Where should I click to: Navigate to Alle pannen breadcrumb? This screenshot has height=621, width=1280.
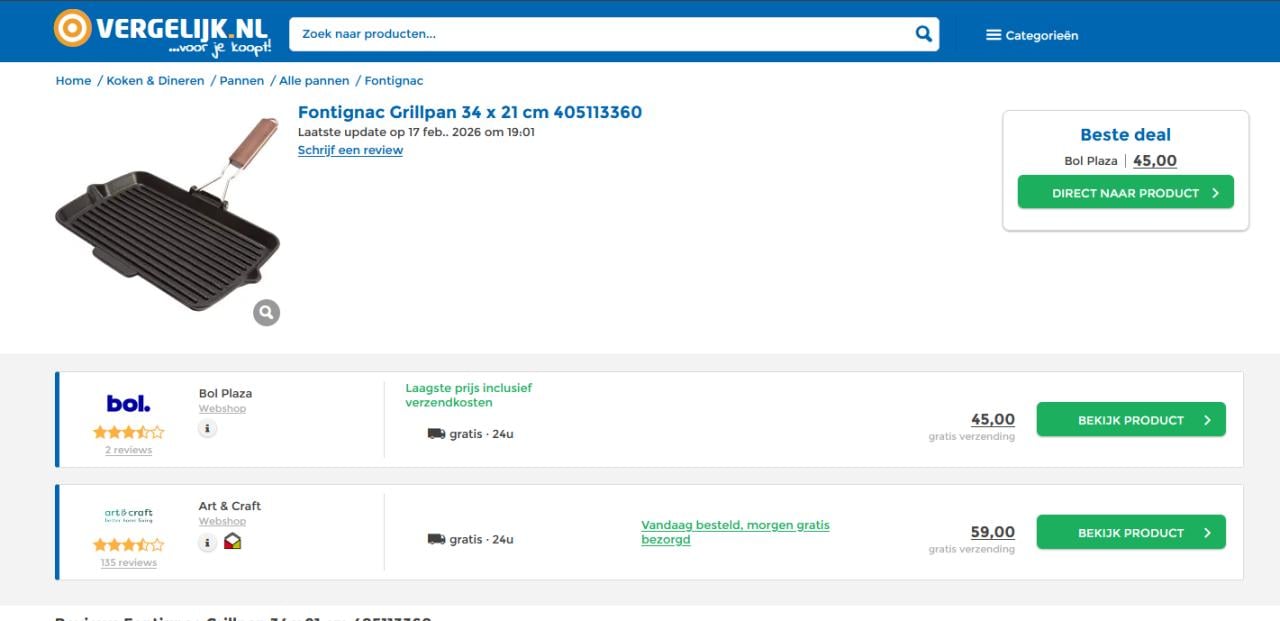314,81
